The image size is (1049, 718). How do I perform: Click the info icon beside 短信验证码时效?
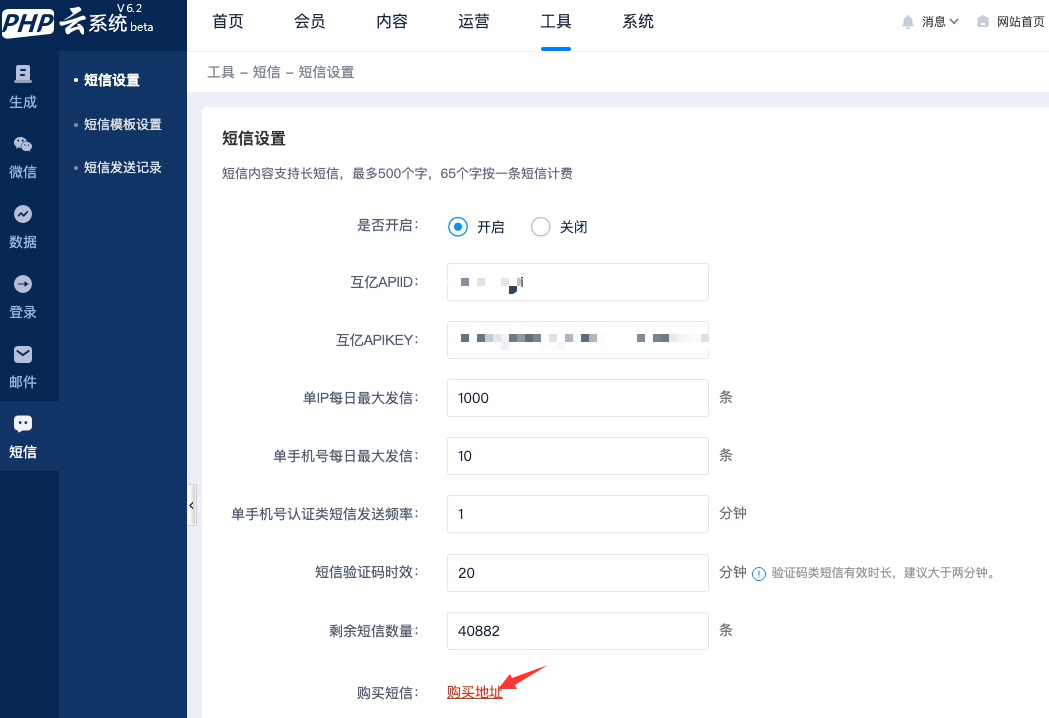point(759,573)
